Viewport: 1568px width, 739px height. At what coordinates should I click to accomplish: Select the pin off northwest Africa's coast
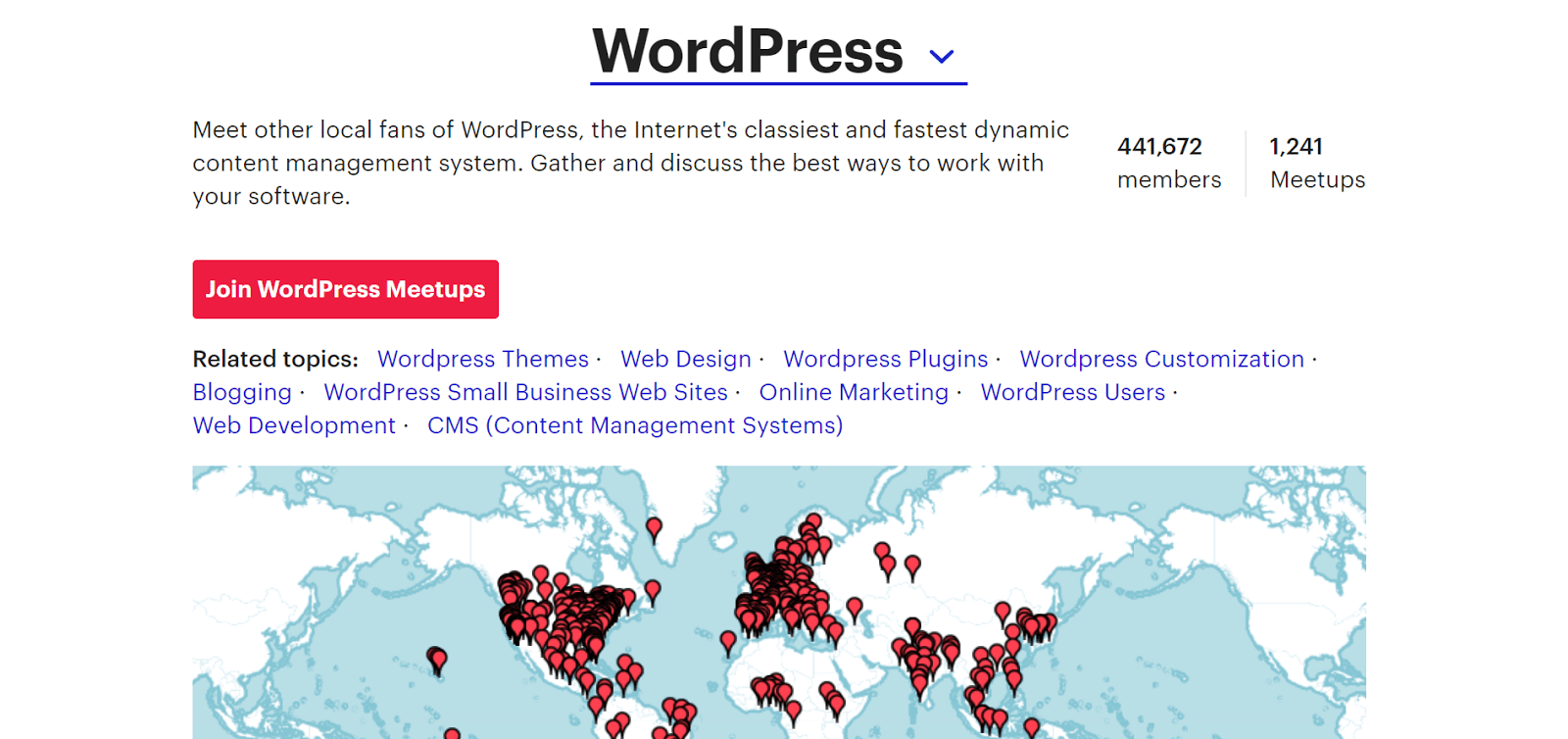727,642
